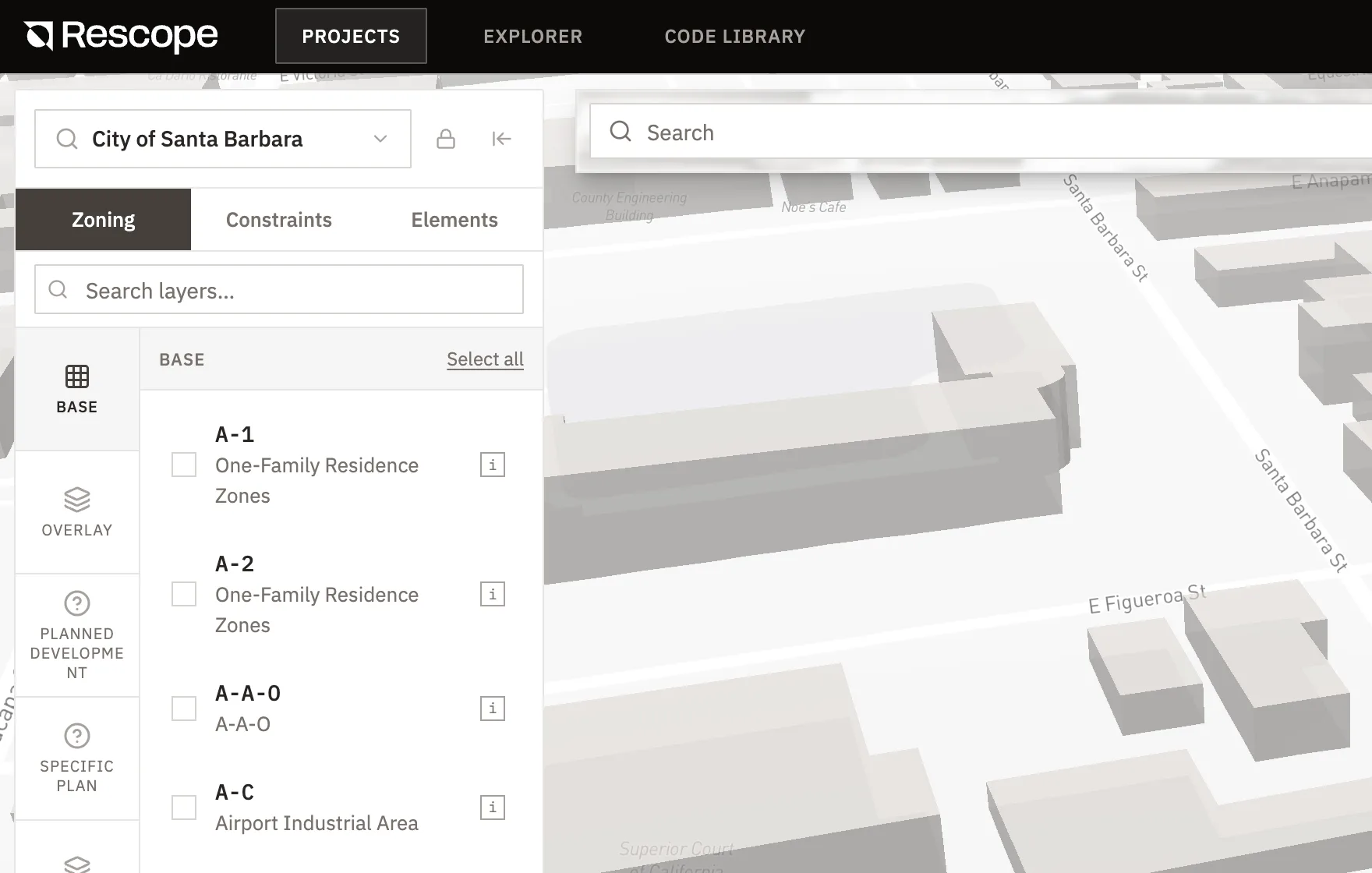Click the magnifier icon in Search layers

[x=58, y=290]
